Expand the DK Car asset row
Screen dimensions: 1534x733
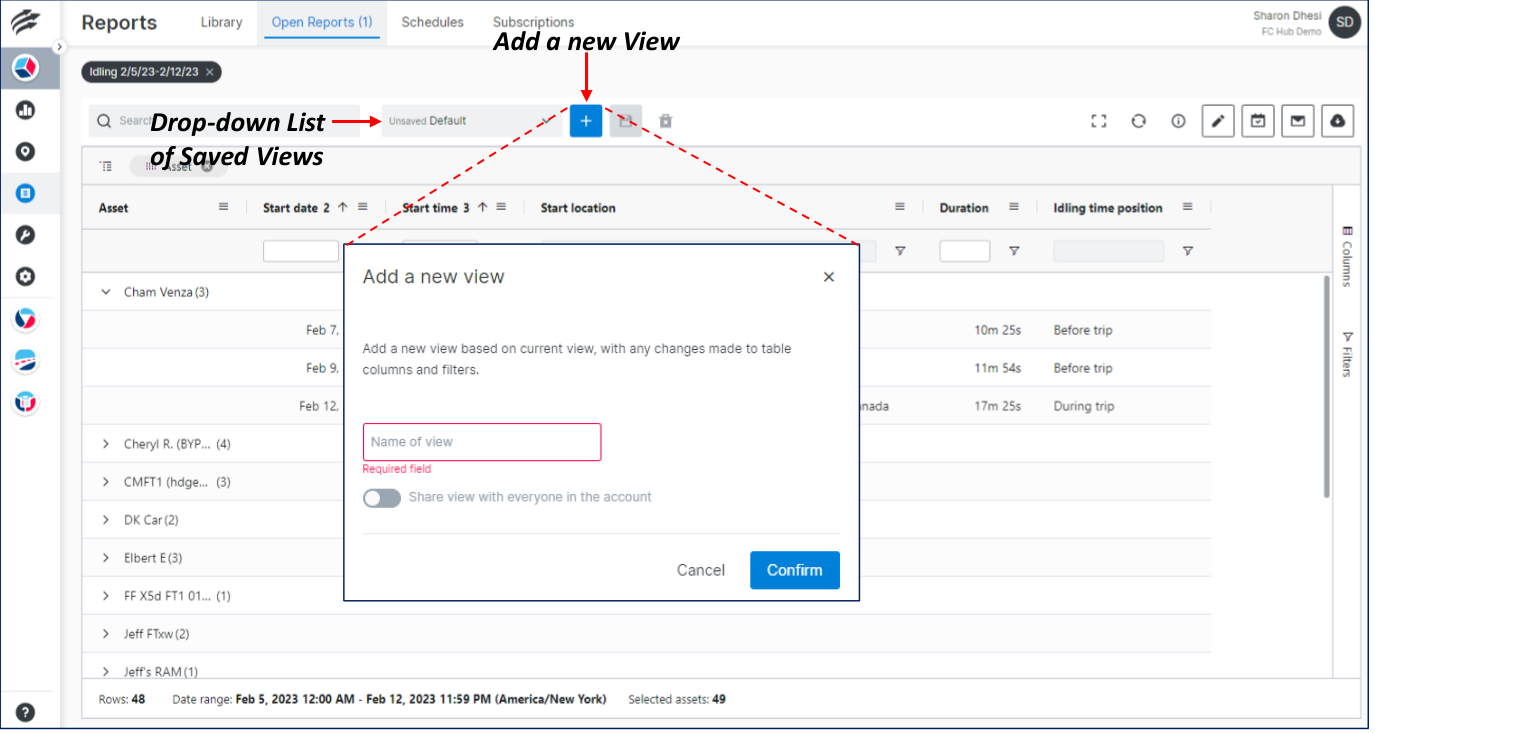pyautogui.click(x=106, y=520)
